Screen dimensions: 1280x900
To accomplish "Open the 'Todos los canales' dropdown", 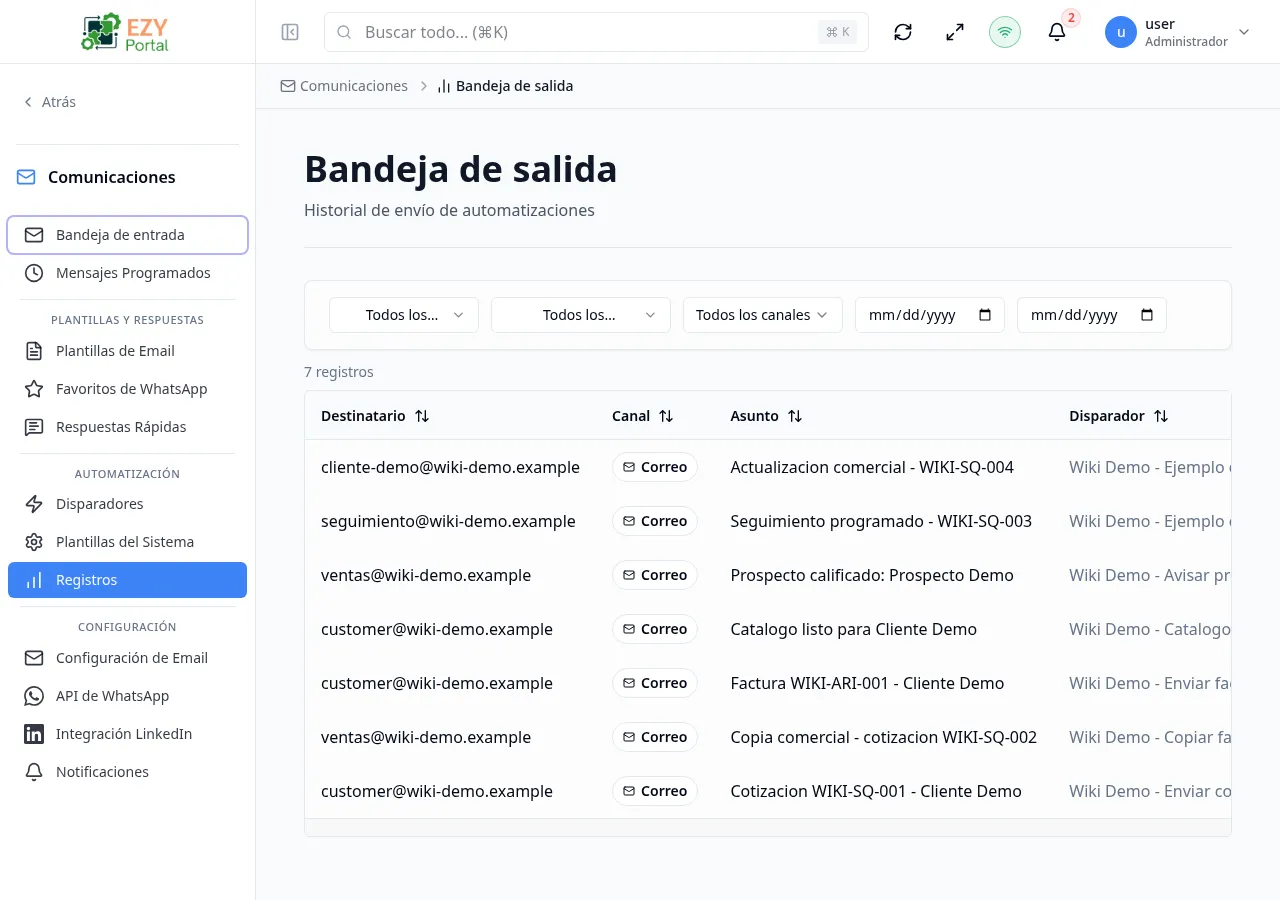I will click(x=763, y=315).
